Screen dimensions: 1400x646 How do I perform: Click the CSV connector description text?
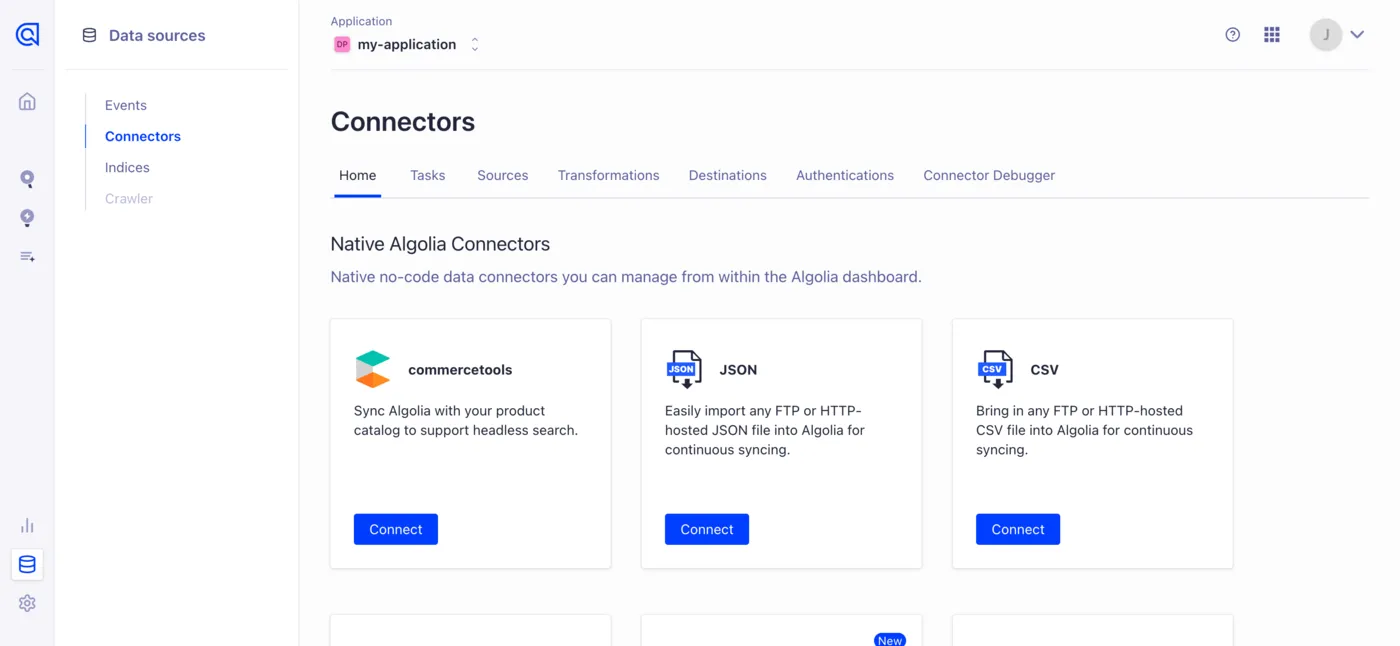click(1084, 430)
